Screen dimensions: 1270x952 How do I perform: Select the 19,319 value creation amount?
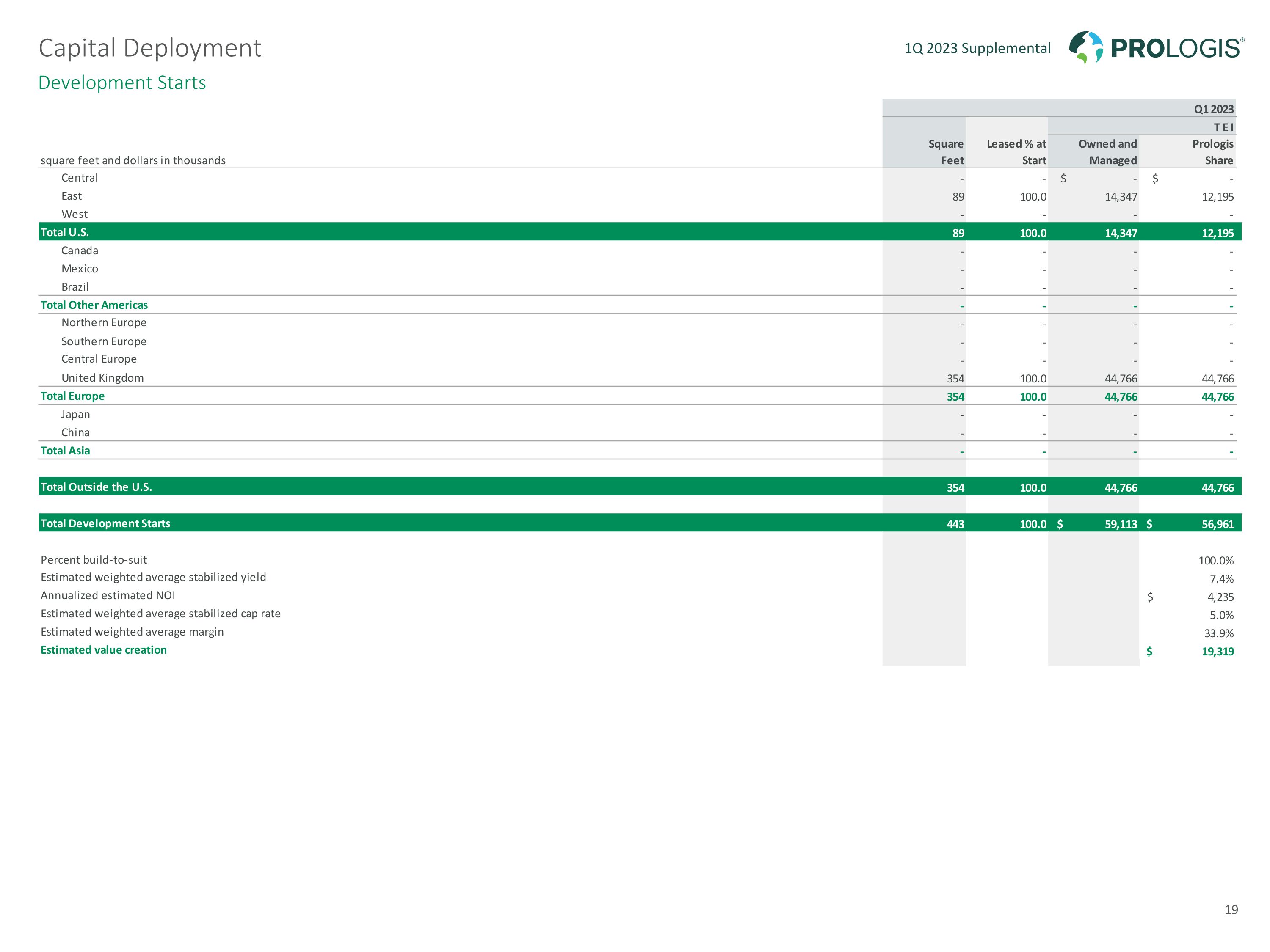coord(1217,651)
